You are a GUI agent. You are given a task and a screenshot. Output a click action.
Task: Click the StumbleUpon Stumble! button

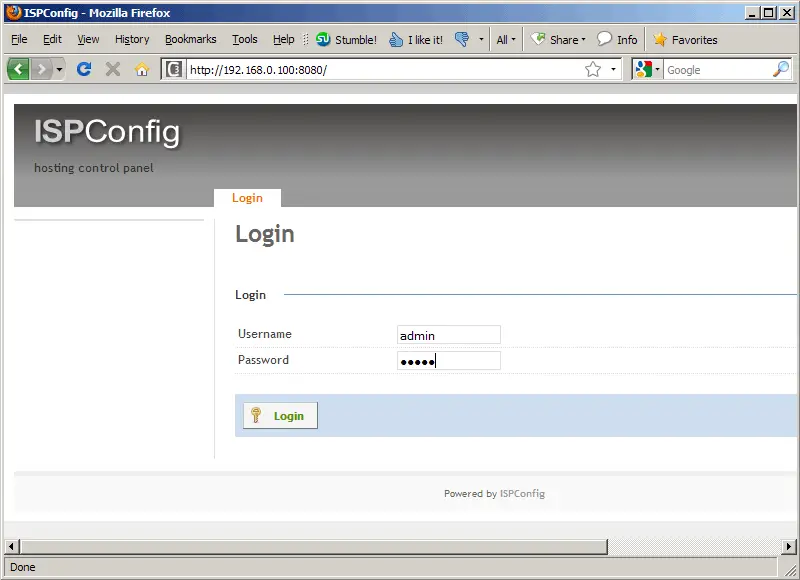pos(346,40)
